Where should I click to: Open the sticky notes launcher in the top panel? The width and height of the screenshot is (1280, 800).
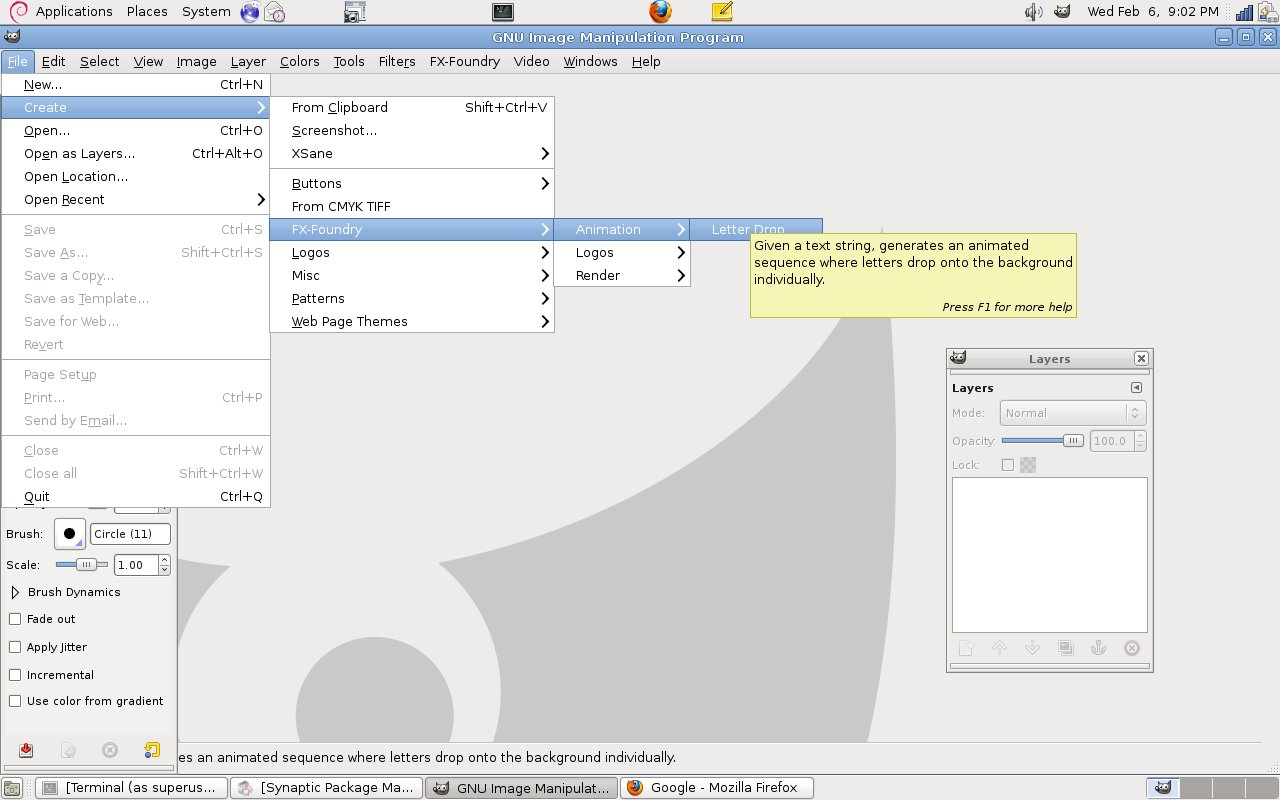(722, 12)
